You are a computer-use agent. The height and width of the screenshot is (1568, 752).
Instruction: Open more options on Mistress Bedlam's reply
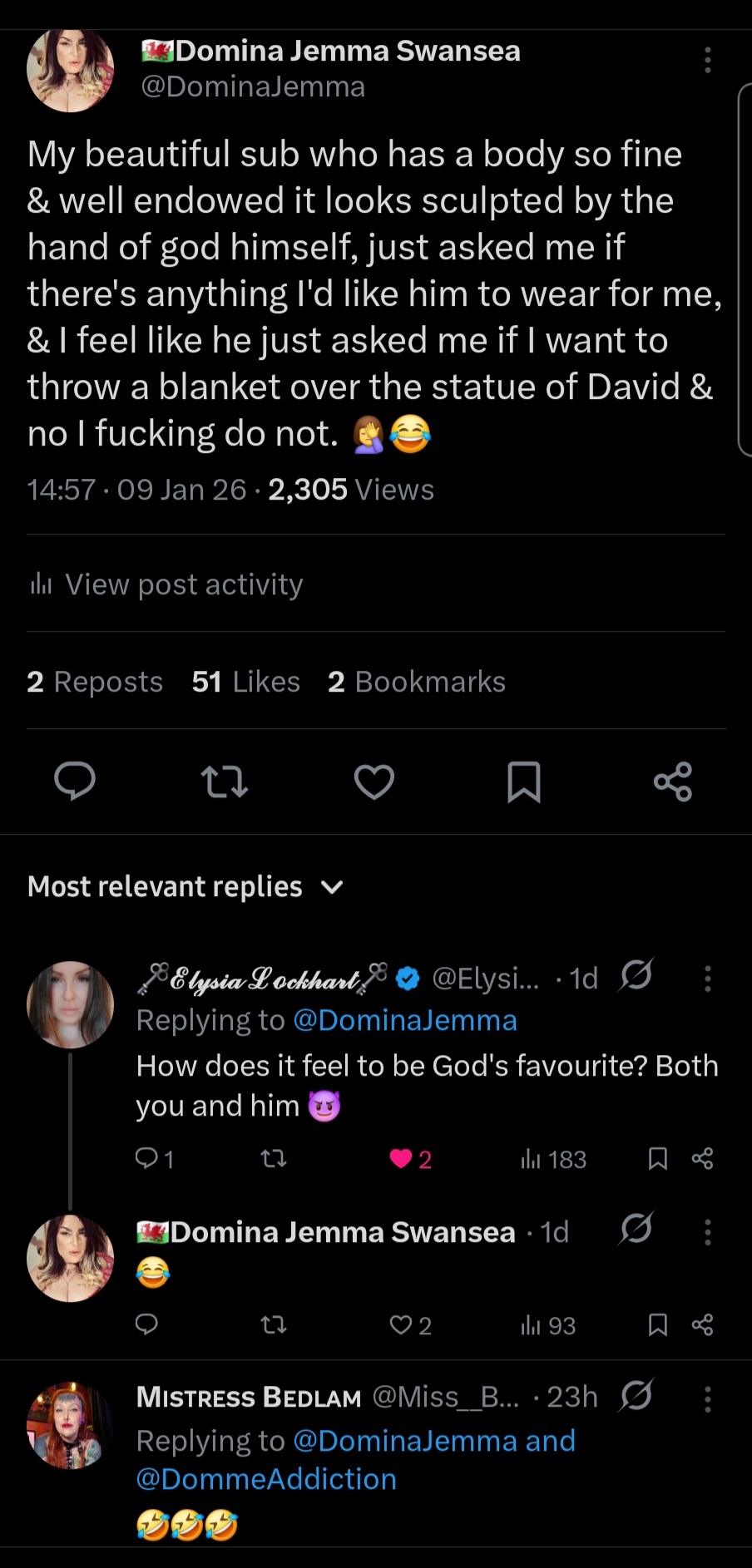[x=708, y=1399]
